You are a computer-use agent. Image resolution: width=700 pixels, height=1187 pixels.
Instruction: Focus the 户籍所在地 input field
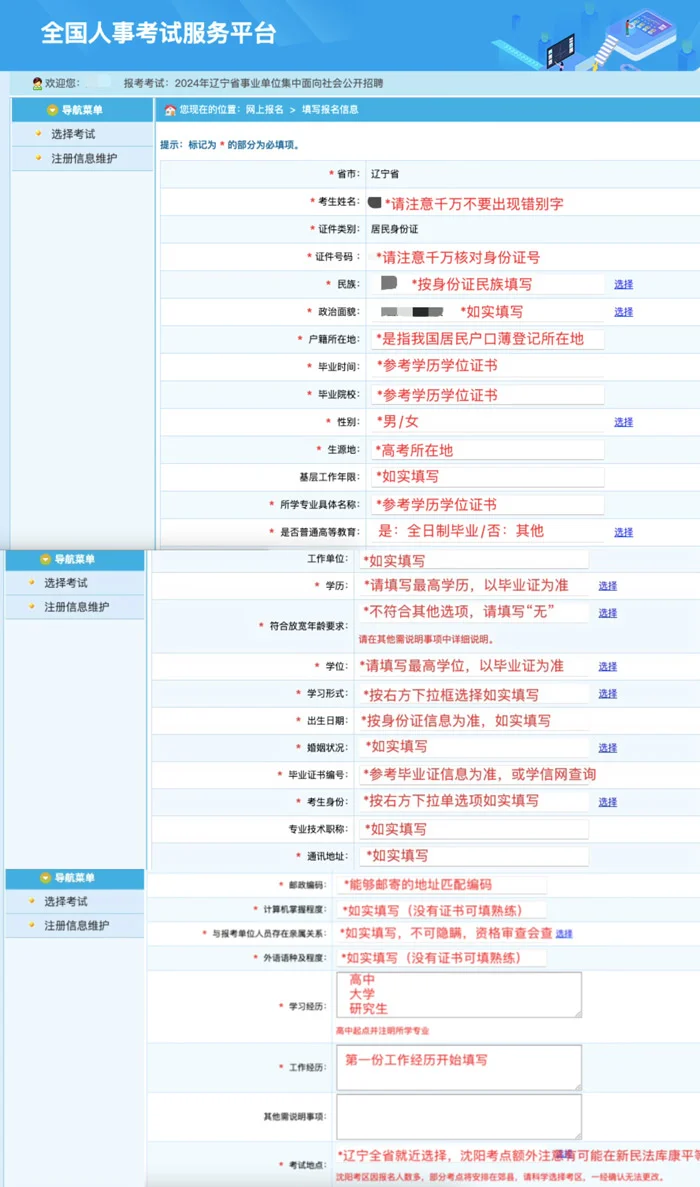coord(487,339)
